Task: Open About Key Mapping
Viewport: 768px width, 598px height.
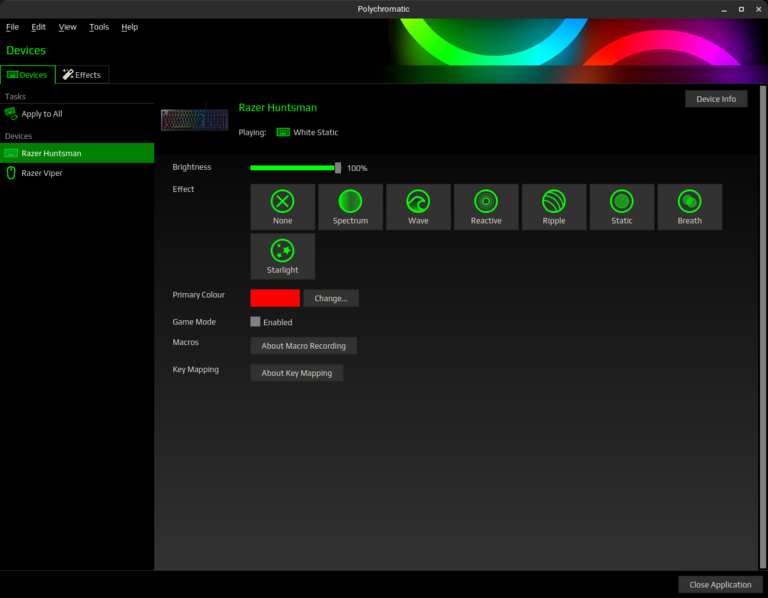Action: [x=296, y=373]
